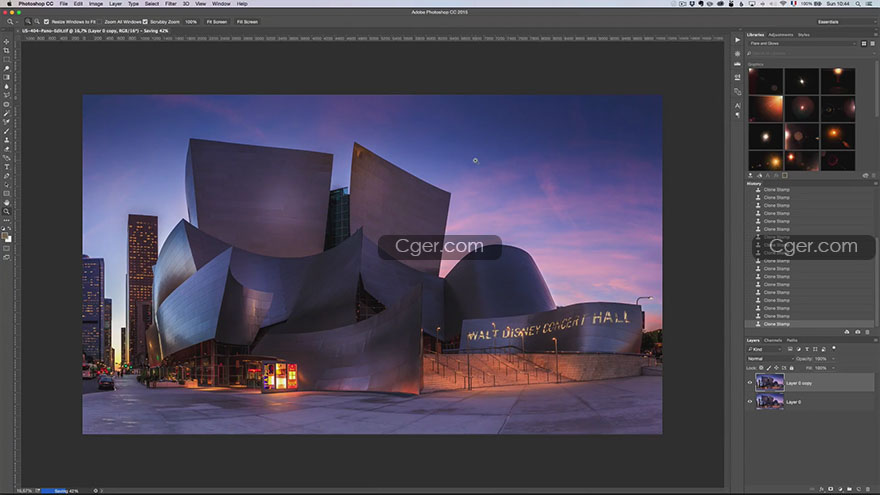The height and width of the screenshot is (495, 880).
Task: Select the Move tool
Action: [7, 42]
